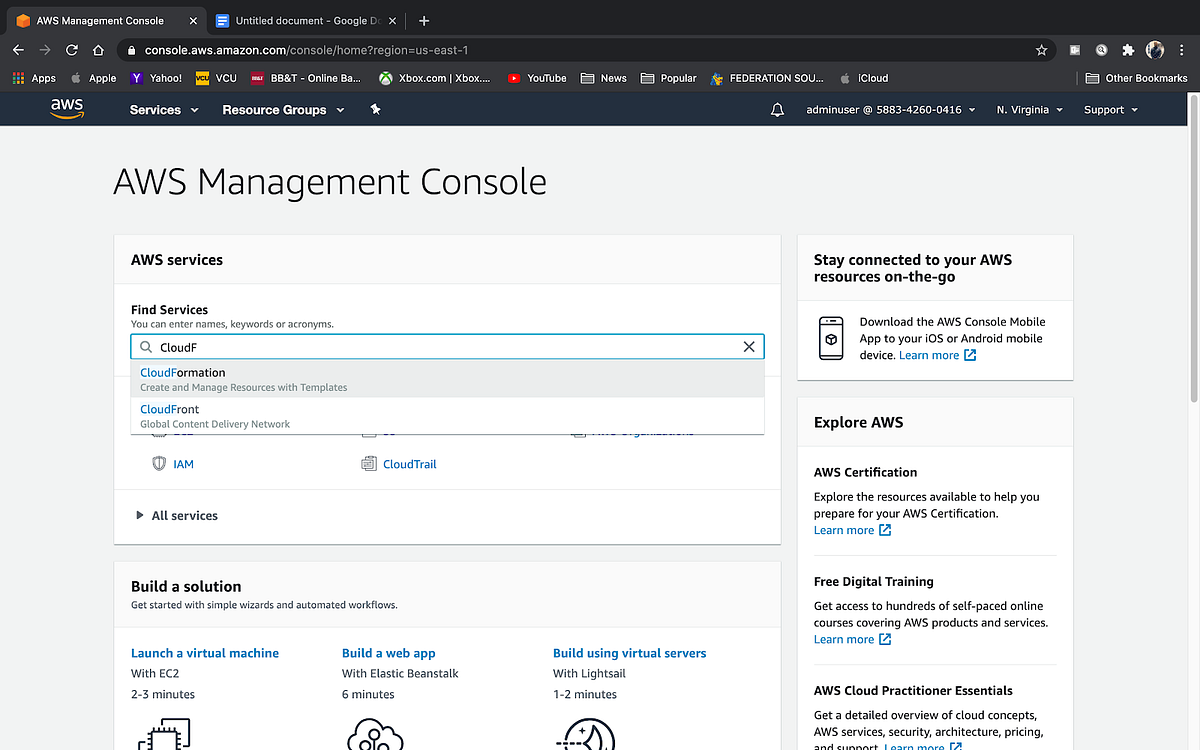The image size is (1200, 750).
Task: Click the bookmark star in the address bar
Action: coord(1041,50)
